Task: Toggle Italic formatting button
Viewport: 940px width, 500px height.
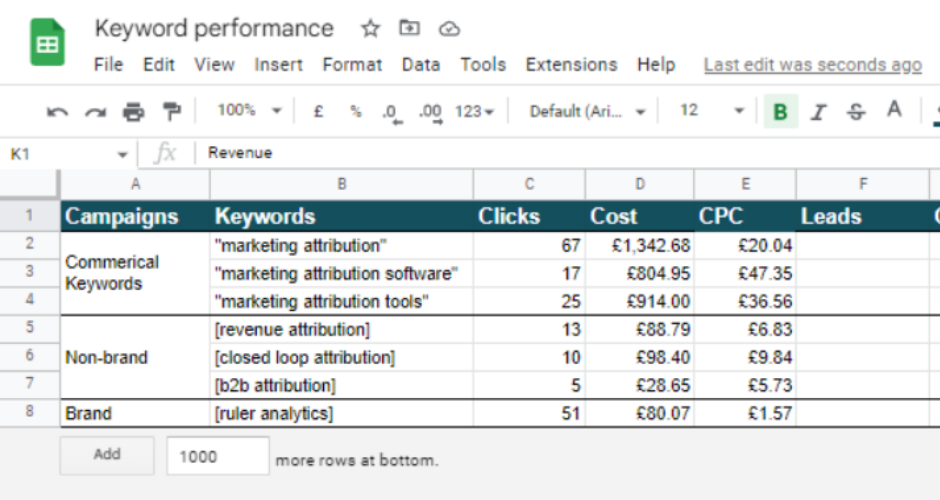Action: tap(818, 112)
